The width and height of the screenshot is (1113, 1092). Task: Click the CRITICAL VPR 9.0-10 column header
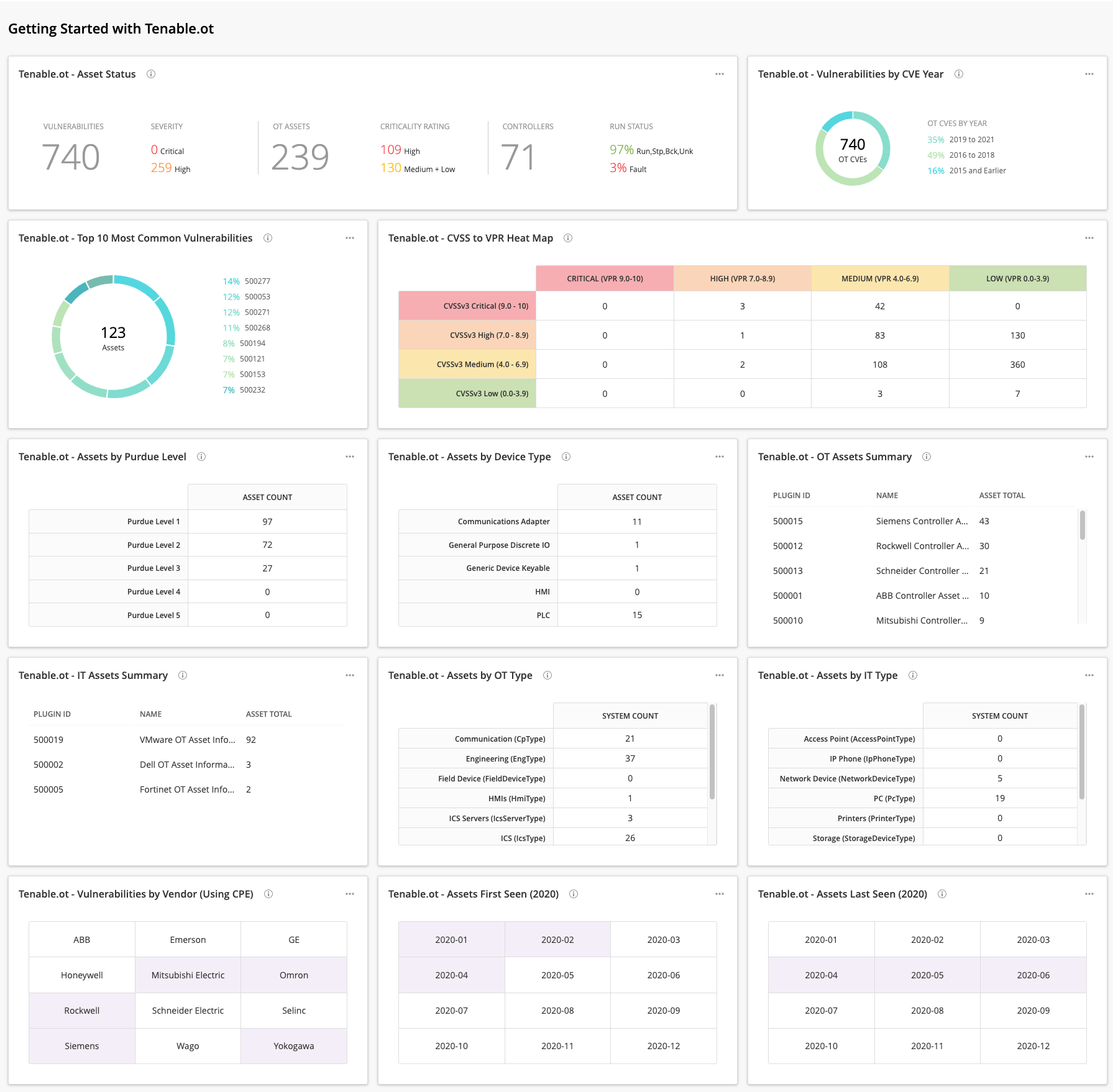pyautogui.click(x=603, y=278)
